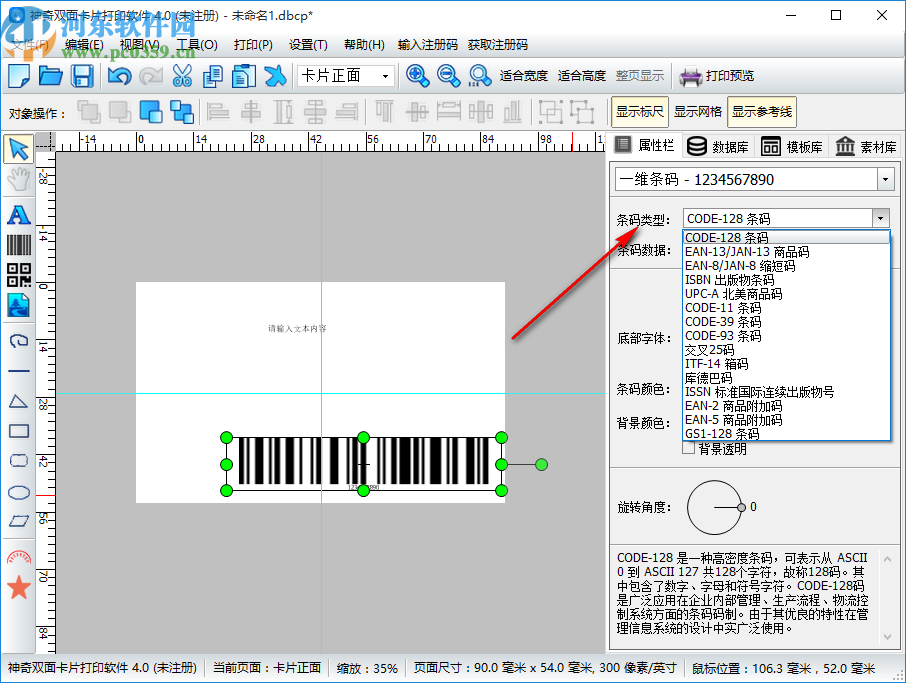The height and width of the screenshot is (683, 906).
Task: Select the triangle shape tool
Action: coord(18,401)
